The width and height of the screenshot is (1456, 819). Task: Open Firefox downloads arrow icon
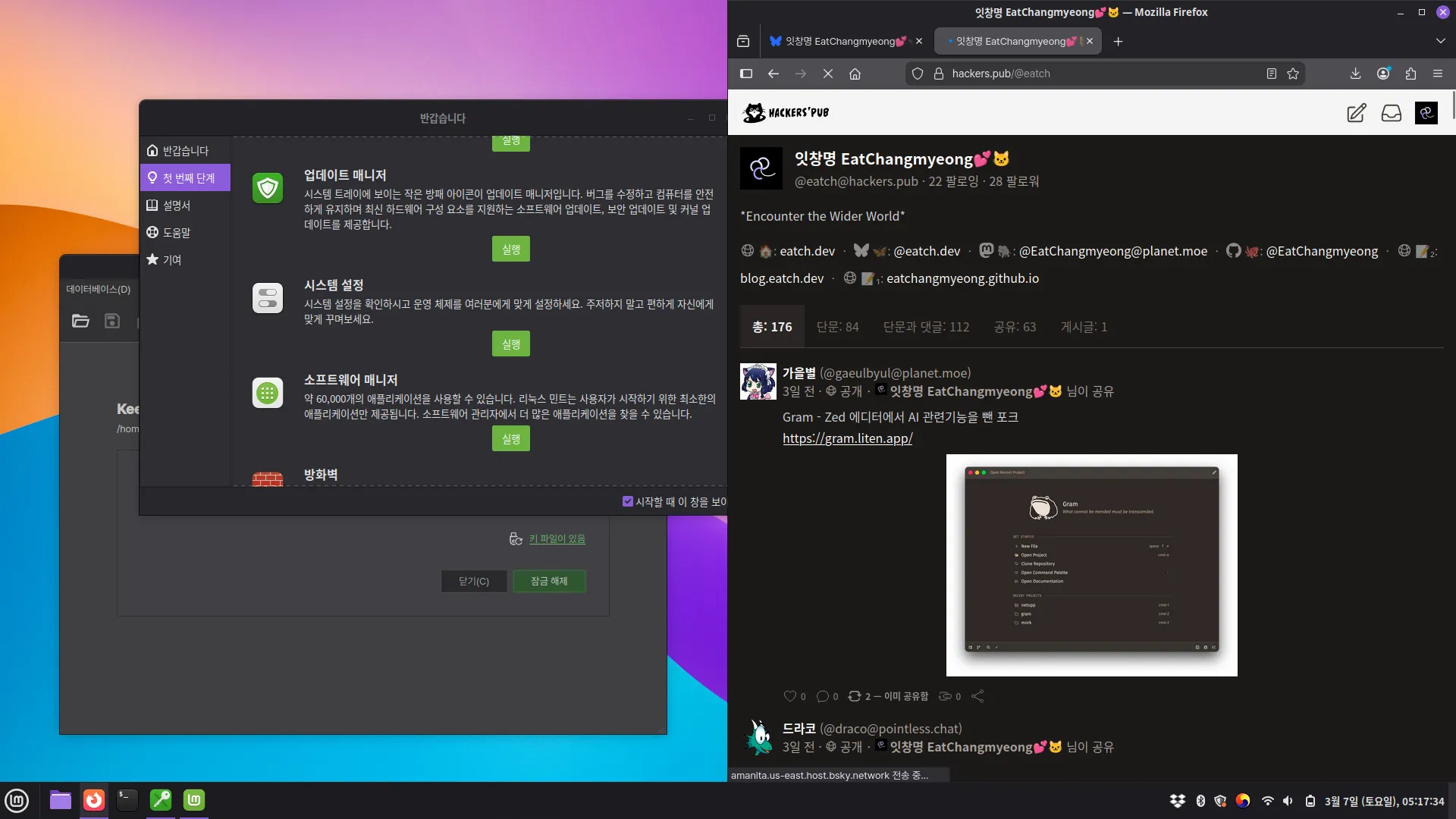click(1355, 74)
